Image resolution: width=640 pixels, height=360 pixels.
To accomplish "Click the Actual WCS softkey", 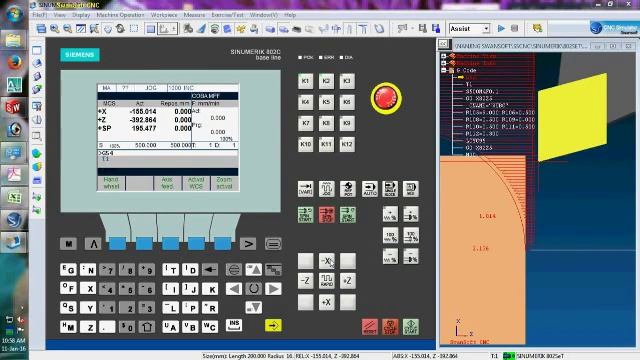I will tap(196, 183).
